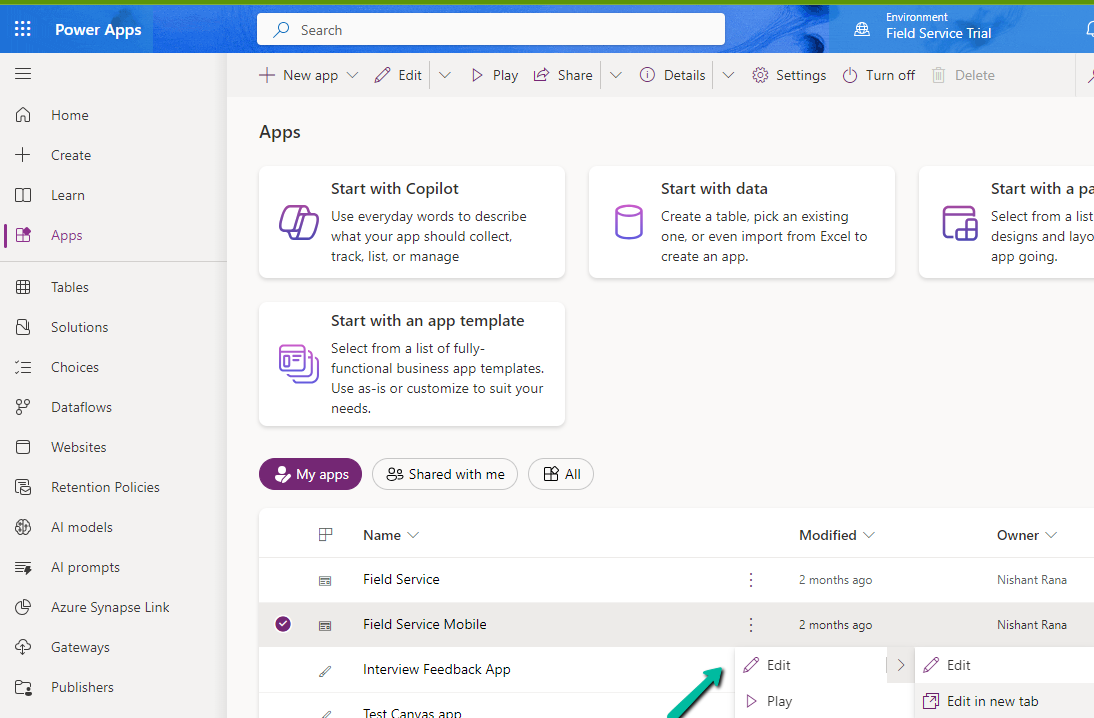Open the app launcher waffle icon
This screenshot has width=1094, height=718.
click(x=23, y=29)
